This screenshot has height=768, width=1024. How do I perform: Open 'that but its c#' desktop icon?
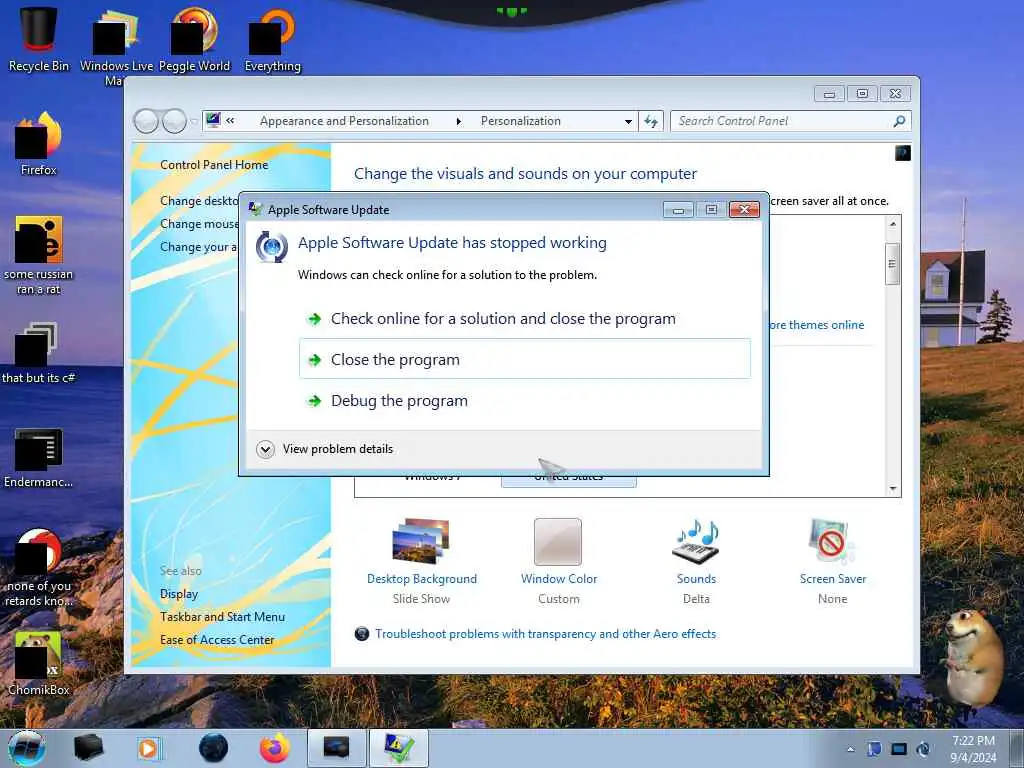pos(39,353)
